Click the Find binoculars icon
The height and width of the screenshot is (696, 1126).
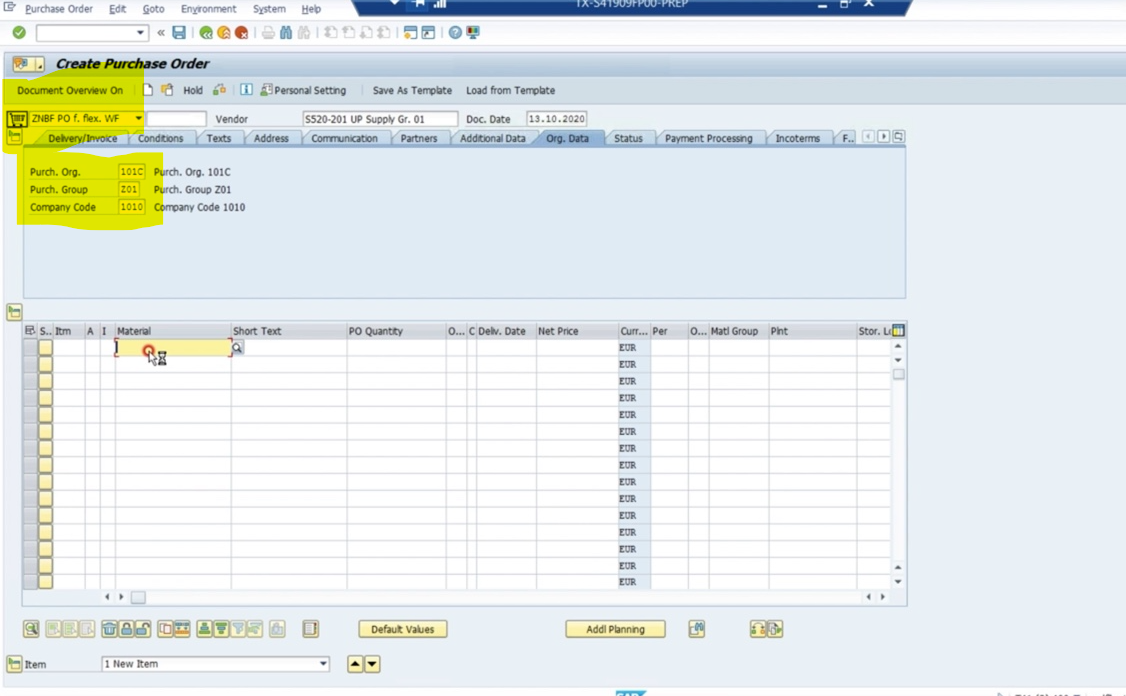[x=286, y=32]
